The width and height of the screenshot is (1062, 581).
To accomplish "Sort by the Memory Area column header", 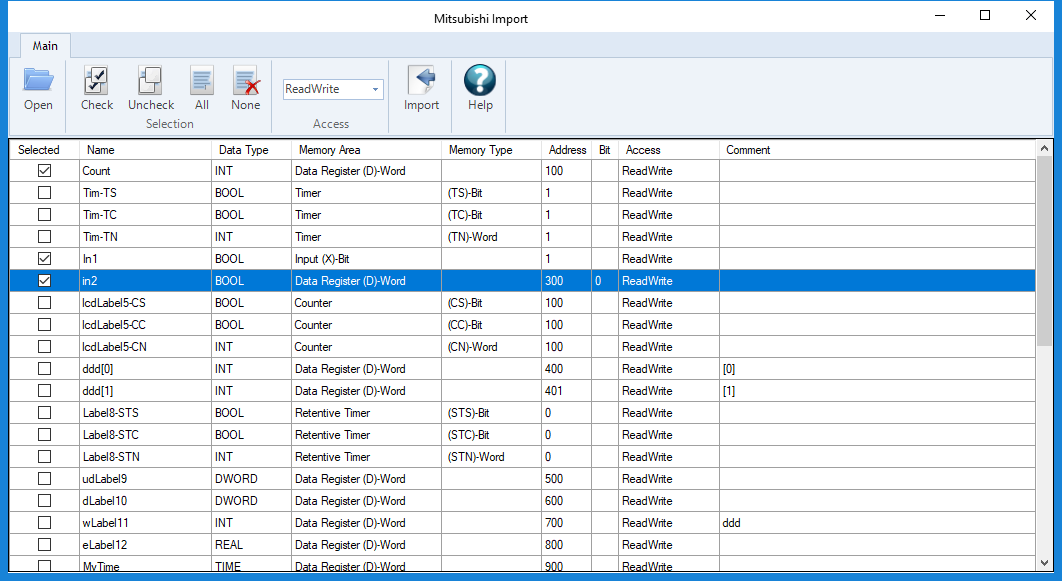I will click(366, 150).
